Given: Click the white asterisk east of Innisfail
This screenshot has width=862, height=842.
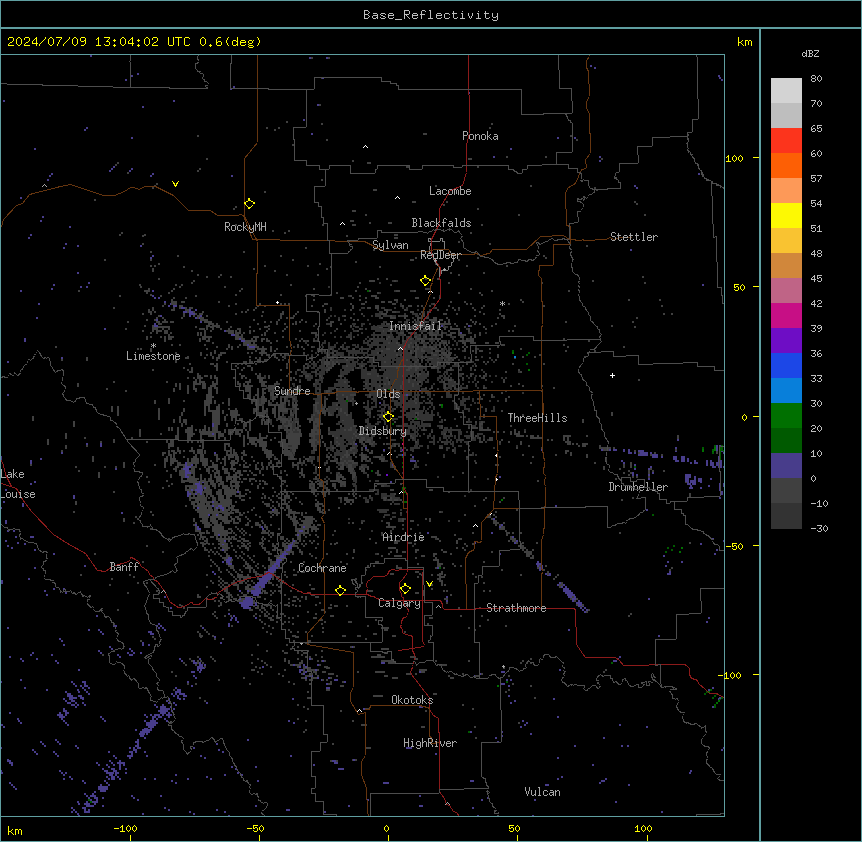Looking at the screenshot, I should pyautogui.click(x=502, y=303).
